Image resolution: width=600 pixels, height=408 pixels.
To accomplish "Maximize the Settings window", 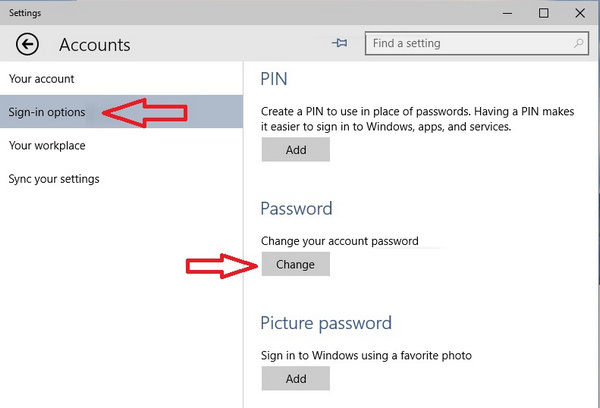I will tap(544, 13).
